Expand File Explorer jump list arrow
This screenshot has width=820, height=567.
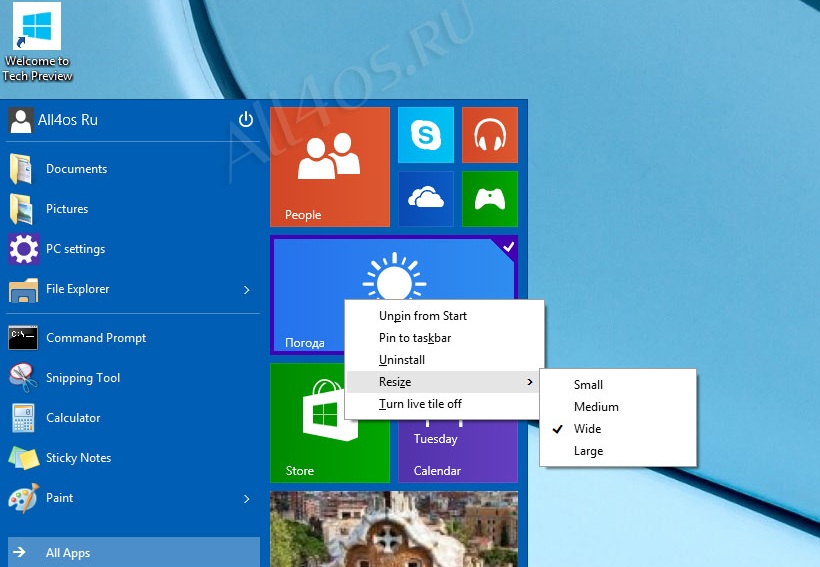point(247,290)
